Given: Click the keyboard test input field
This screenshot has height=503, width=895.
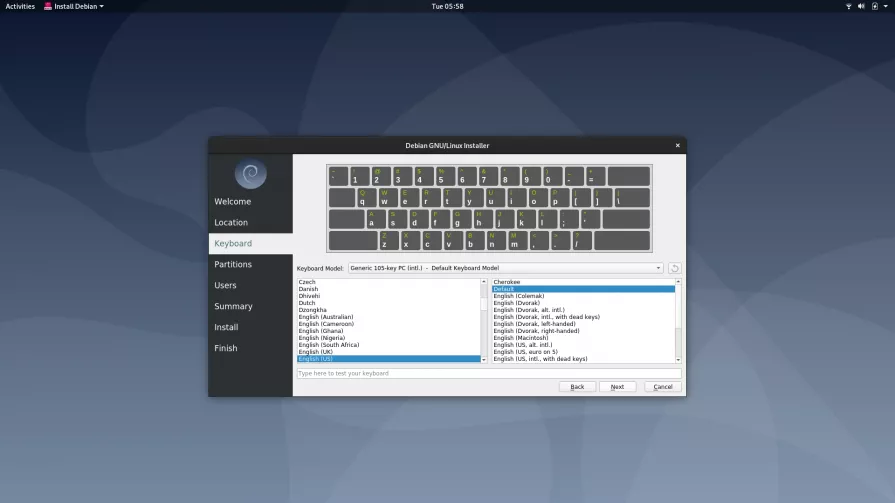Looking at the screenshot, I should [489, 373].
